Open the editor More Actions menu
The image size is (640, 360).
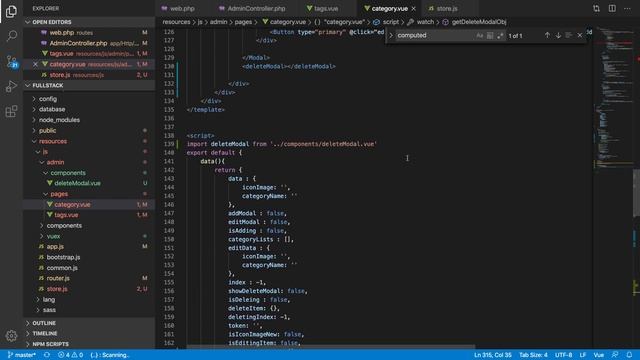tap(627, 8)
